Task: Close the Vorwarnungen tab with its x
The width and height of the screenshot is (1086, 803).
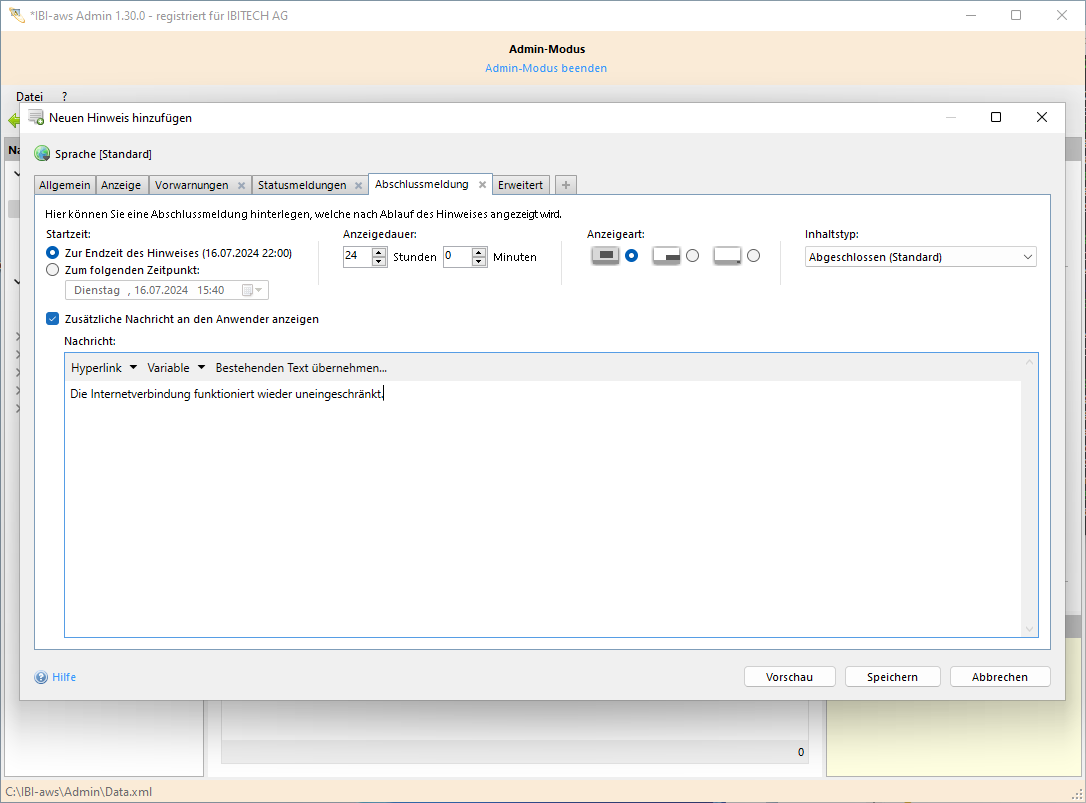Action: [241, 185]
